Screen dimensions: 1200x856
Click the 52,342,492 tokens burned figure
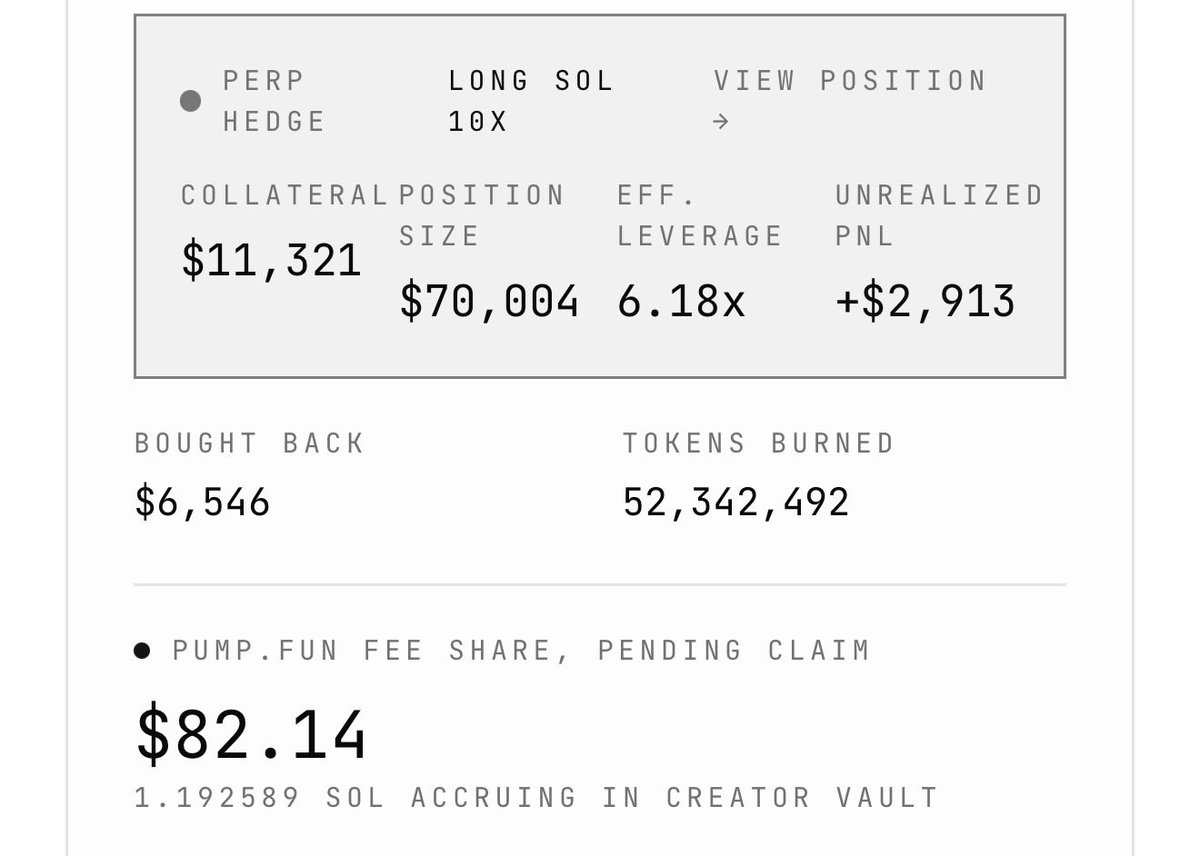736,502
